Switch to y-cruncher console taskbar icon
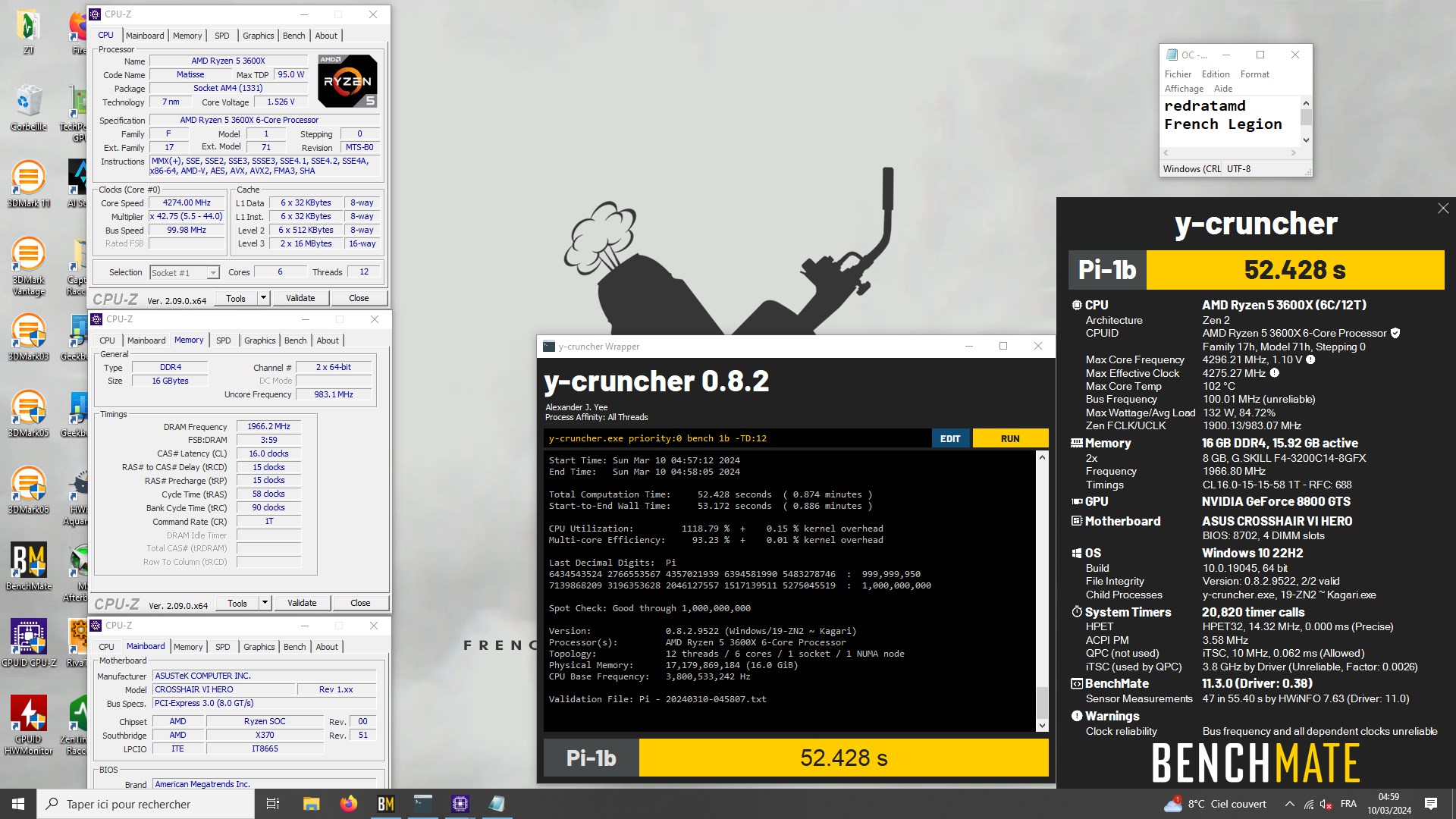This screenshot has width=1456, height=819. tap(422, 804)
